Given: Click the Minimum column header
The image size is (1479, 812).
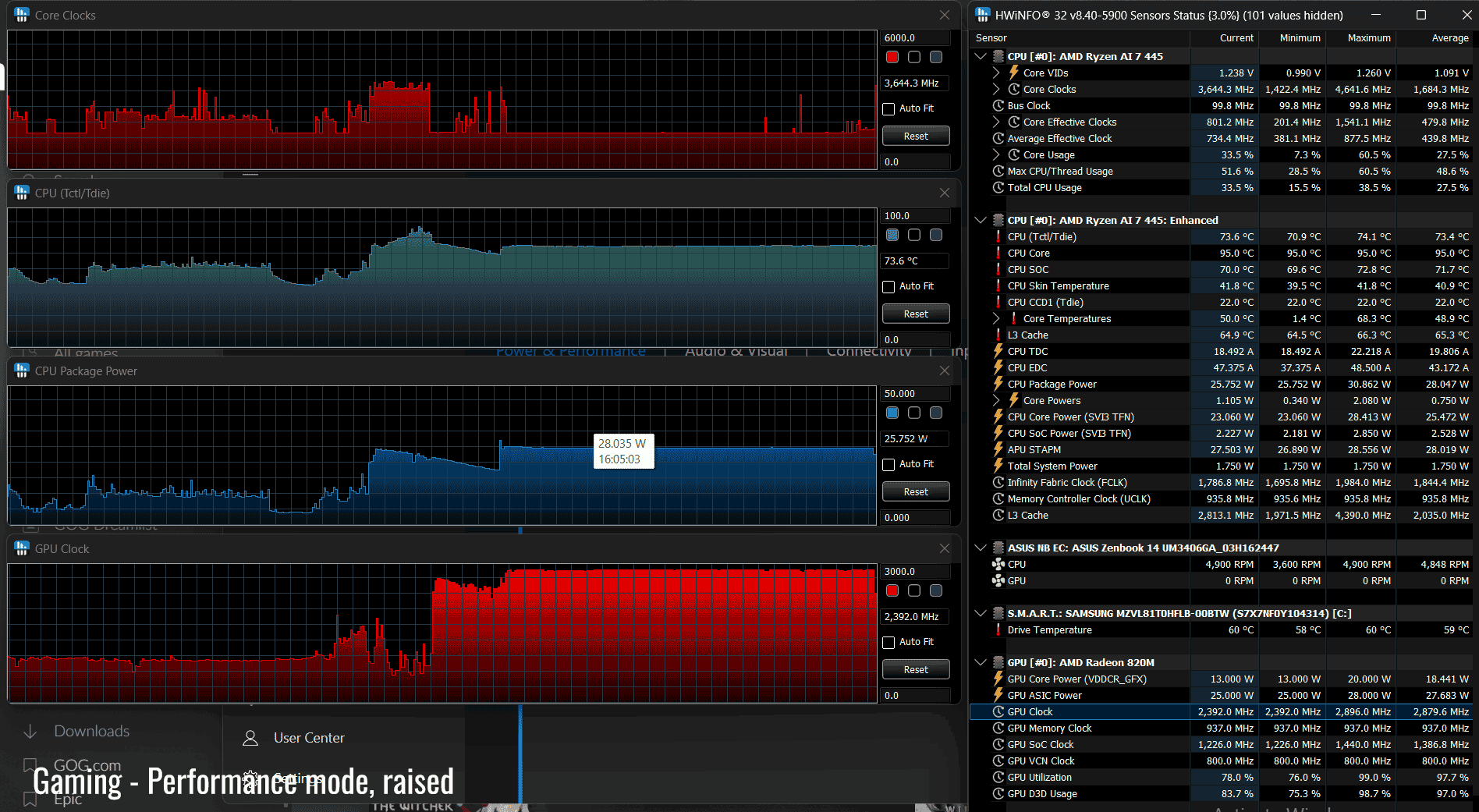Looking at the screenshot, I should (x=1291, y=37).
